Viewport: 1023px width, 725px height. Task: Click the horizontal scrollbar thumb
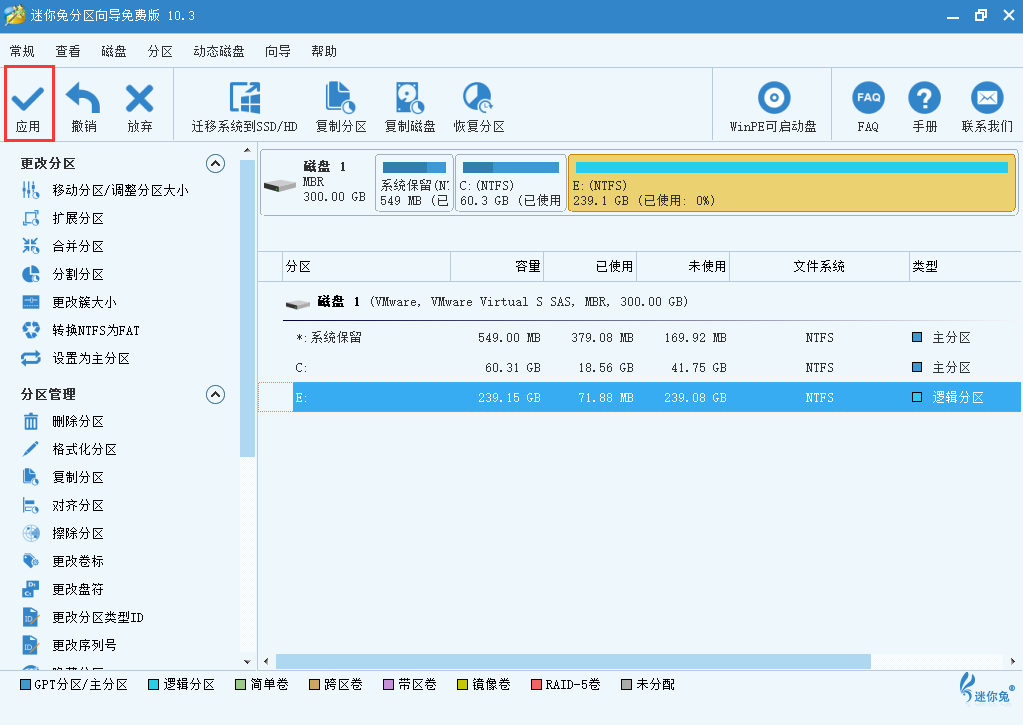[x=573, y=662]
